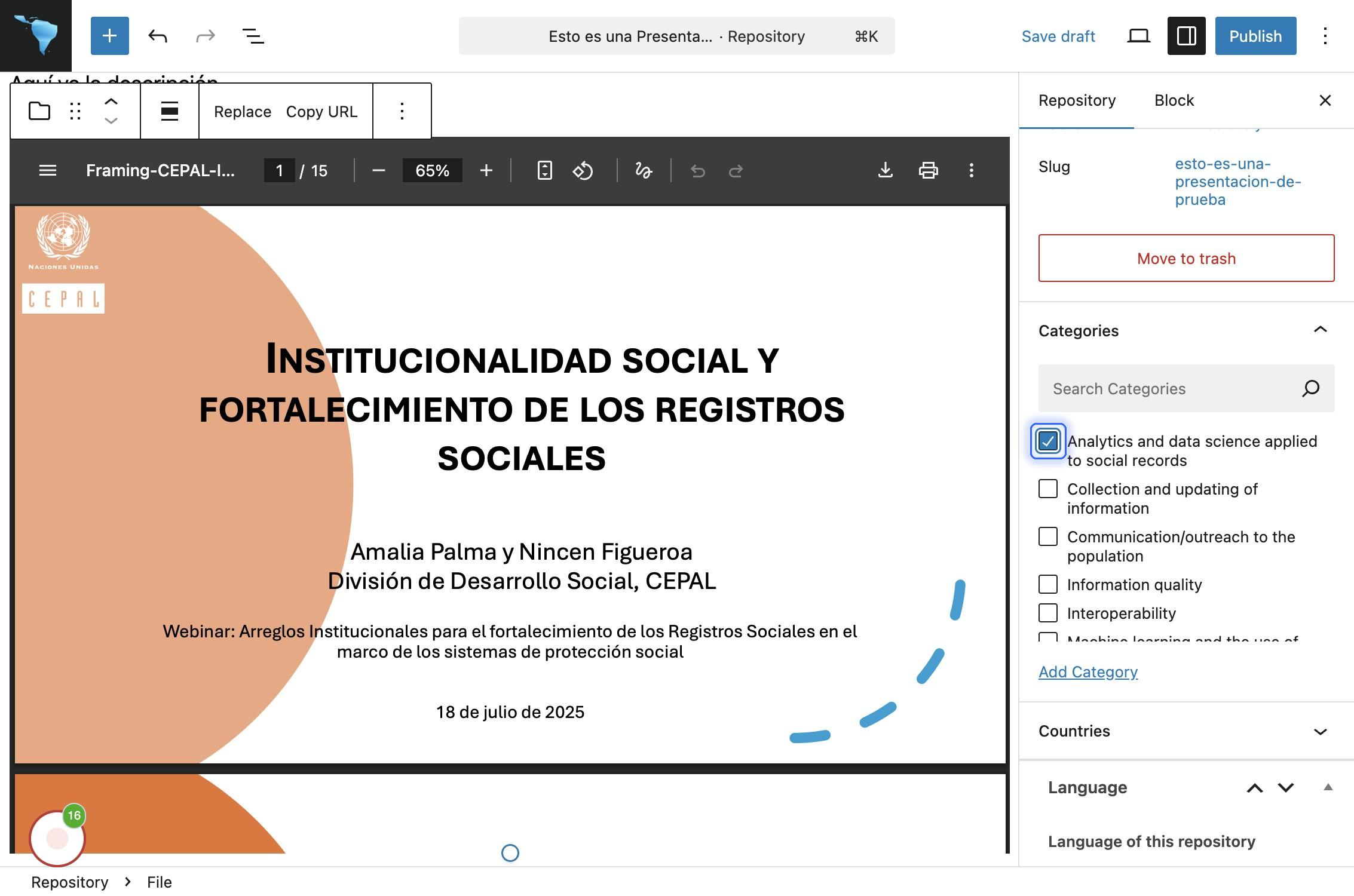Click the PDF print icon
The height and width of the screenshot is (896, 1354).
point(928,171)
